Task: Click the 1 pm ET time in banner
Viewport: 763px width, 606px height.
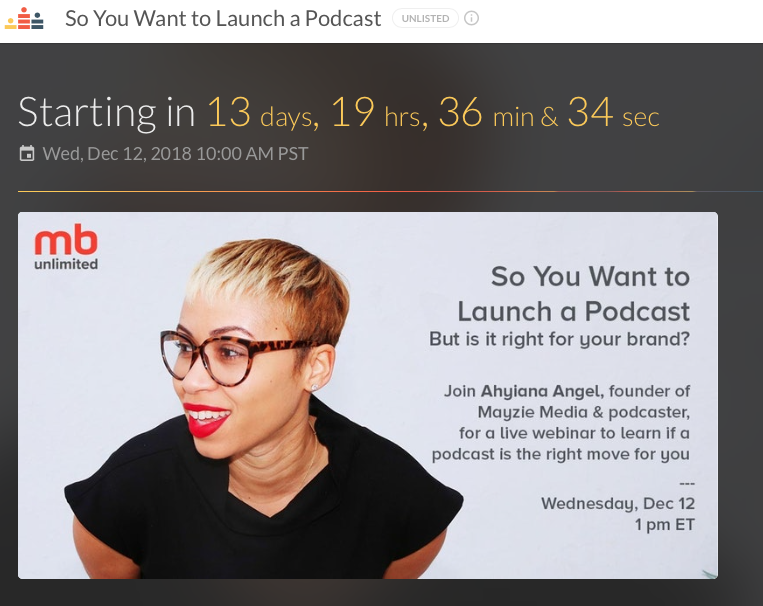Action: [665, 524]
